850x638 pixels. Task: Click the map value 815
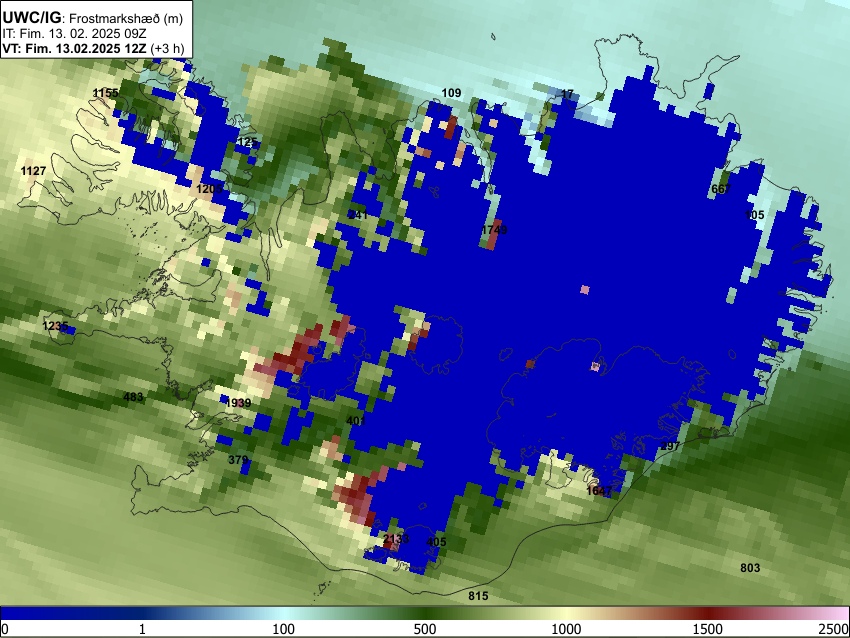point(478,596)
